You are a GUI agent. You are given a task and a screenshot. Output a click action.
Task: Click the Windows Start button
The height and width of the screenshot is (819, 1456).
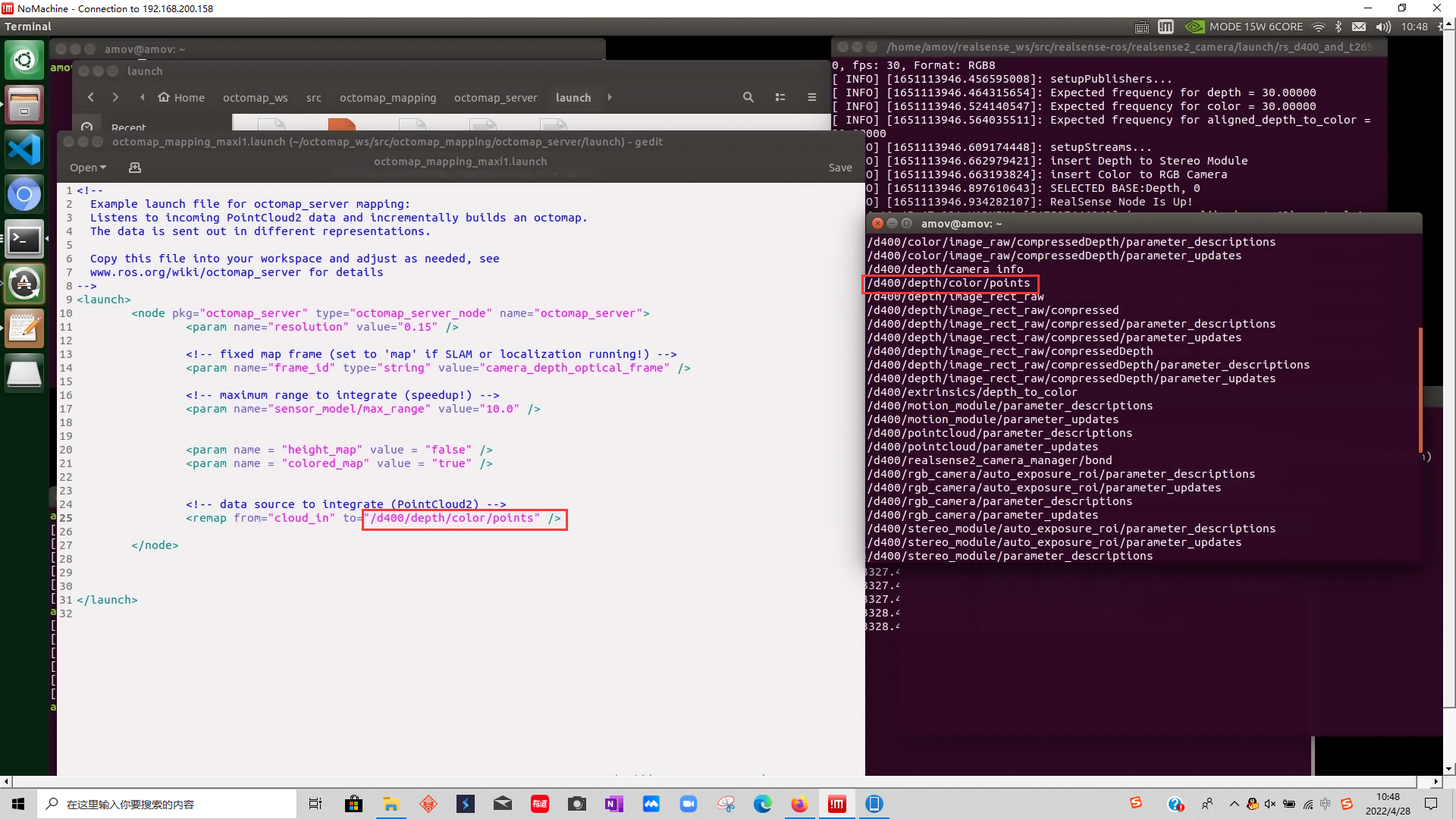click(18, 804)
